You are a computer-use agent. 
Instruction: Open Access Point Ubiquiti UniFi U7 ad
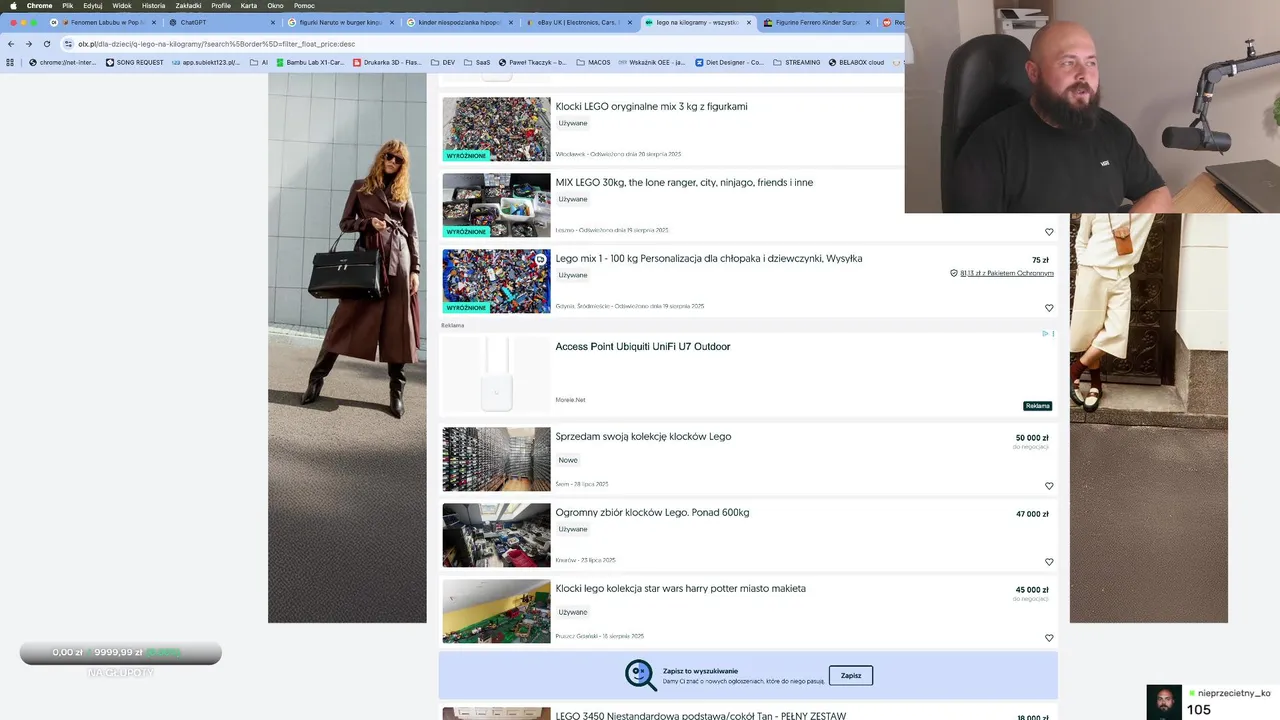(643, 346)
